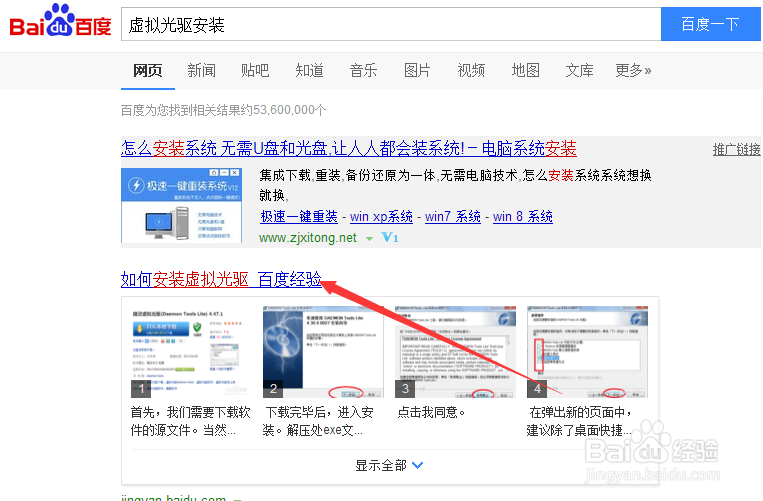Screen dimensions: 763x501
Task: Switch to the 图片 tab
Action: 417,71
